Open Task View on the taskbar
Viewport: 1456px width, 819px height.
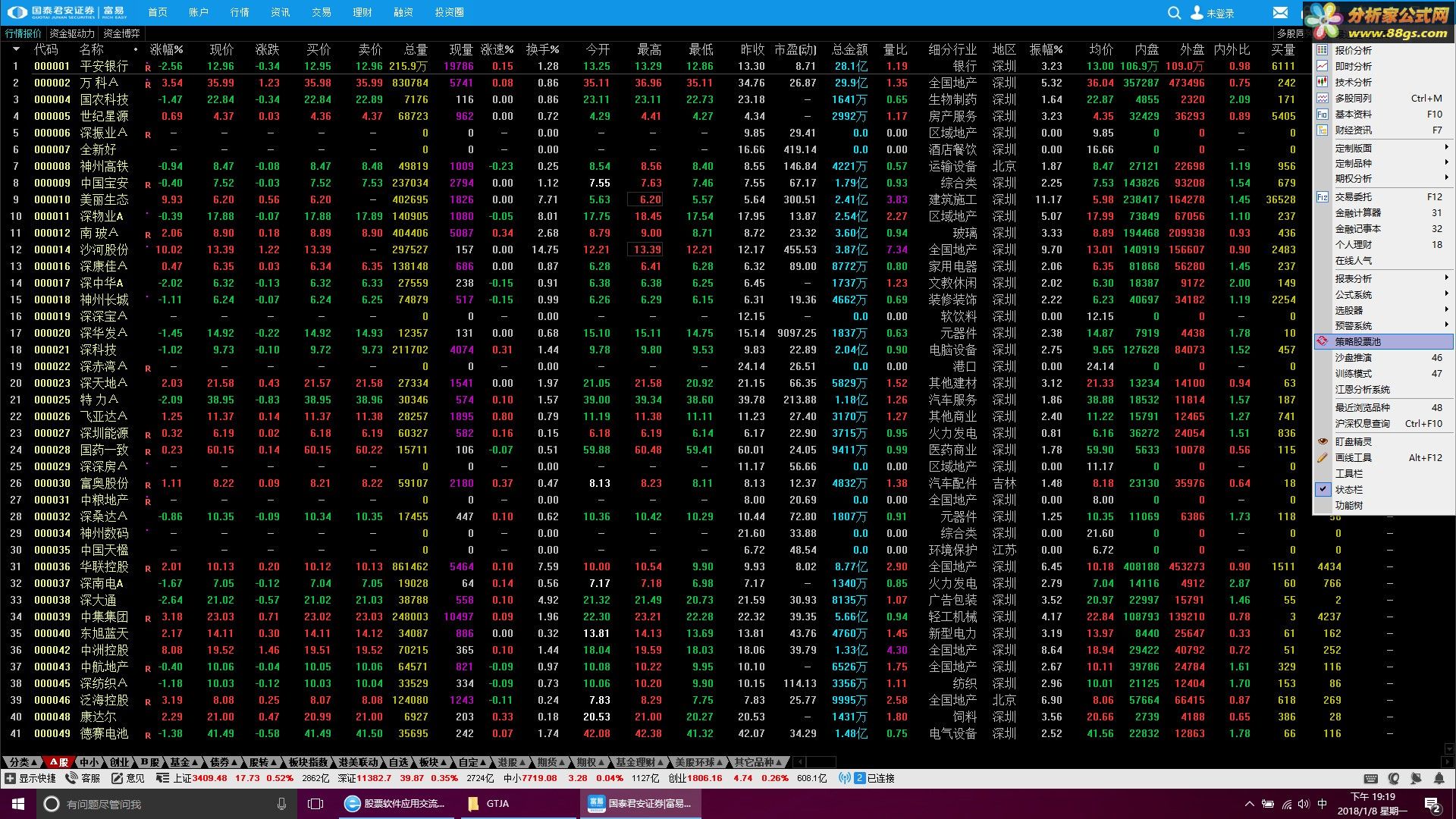(x=315, y=804)
